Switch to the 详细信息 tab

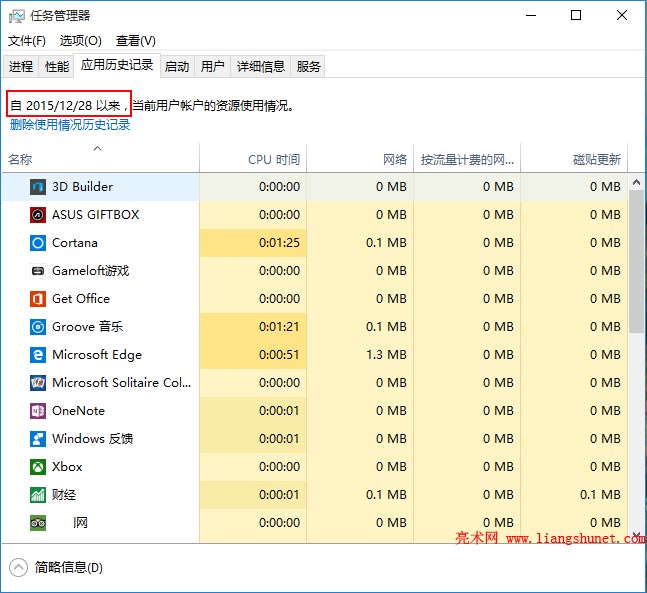[261, 66]
